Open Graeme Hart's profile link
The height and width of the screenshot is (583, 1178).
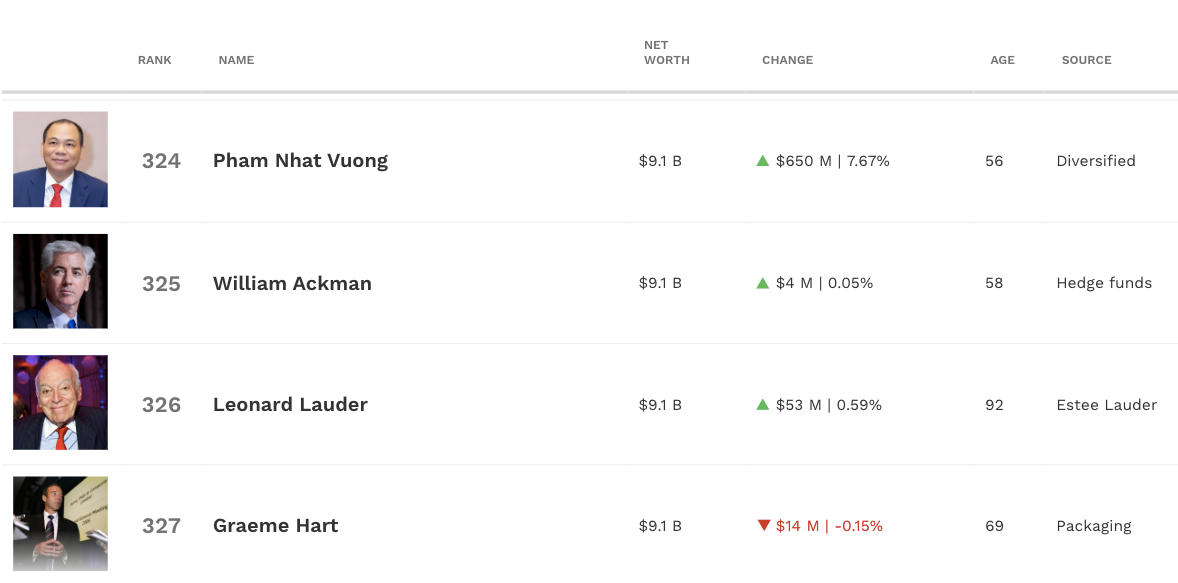pos(276,525)
